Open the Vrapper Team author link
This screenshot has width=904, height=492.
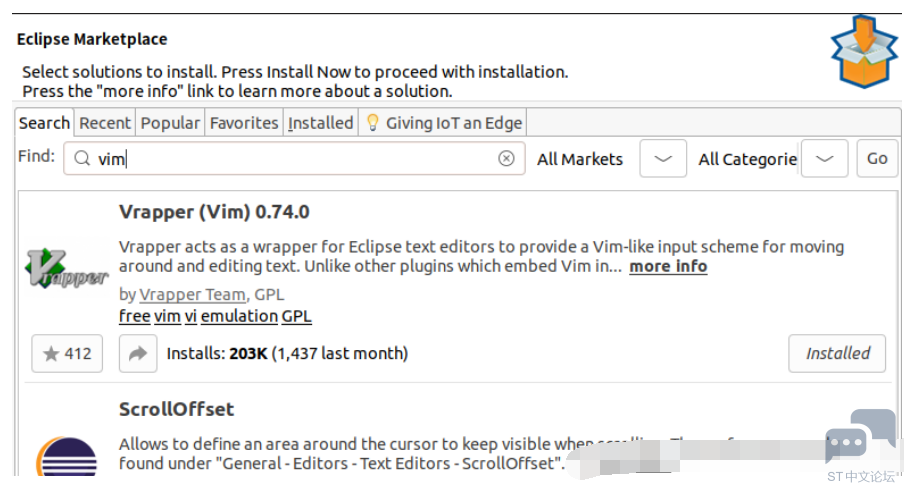coord(193,295)
